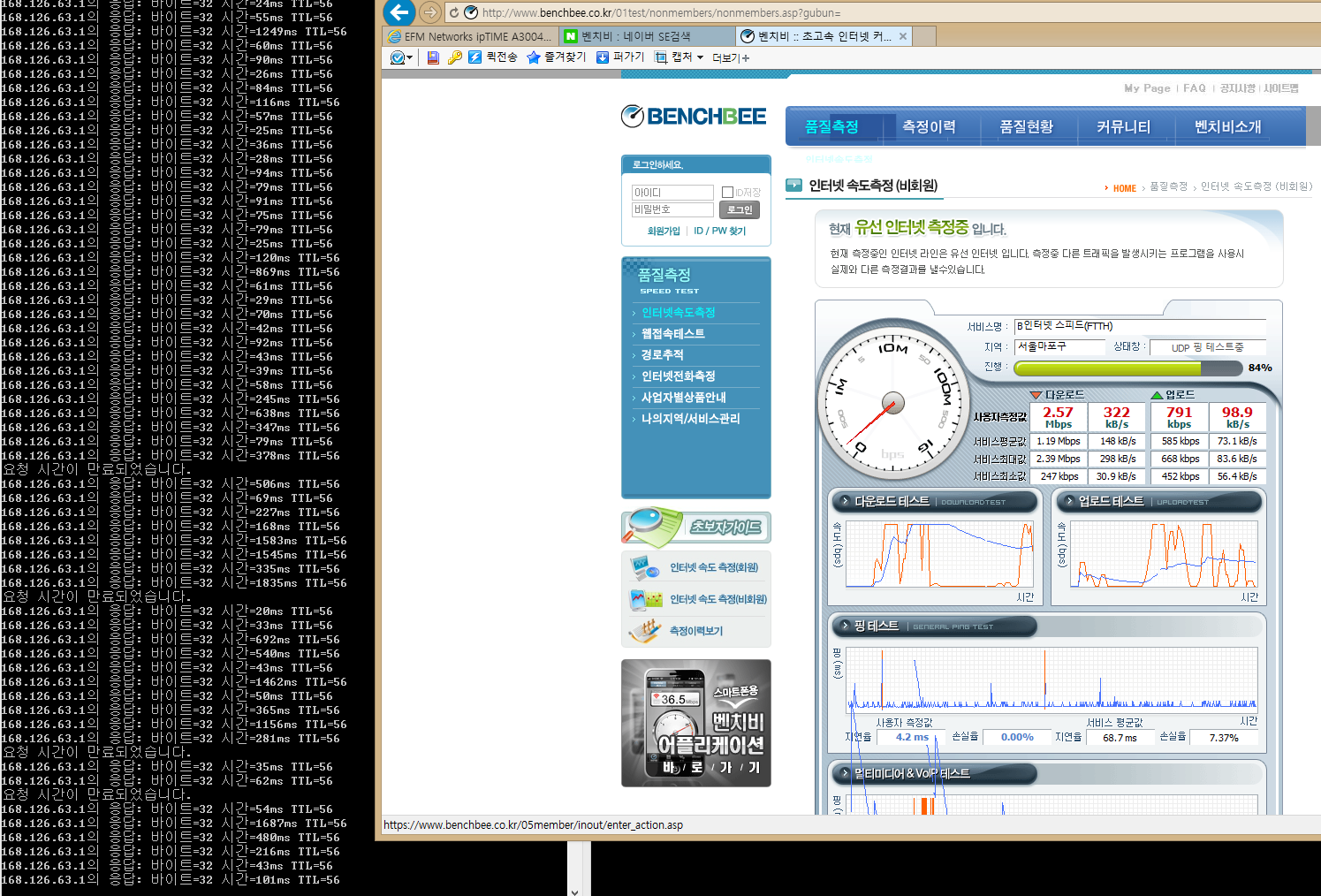Switch to EFM Networks ipTIME tab
Screen dimensions: 1321x896
tap(468, 36)
